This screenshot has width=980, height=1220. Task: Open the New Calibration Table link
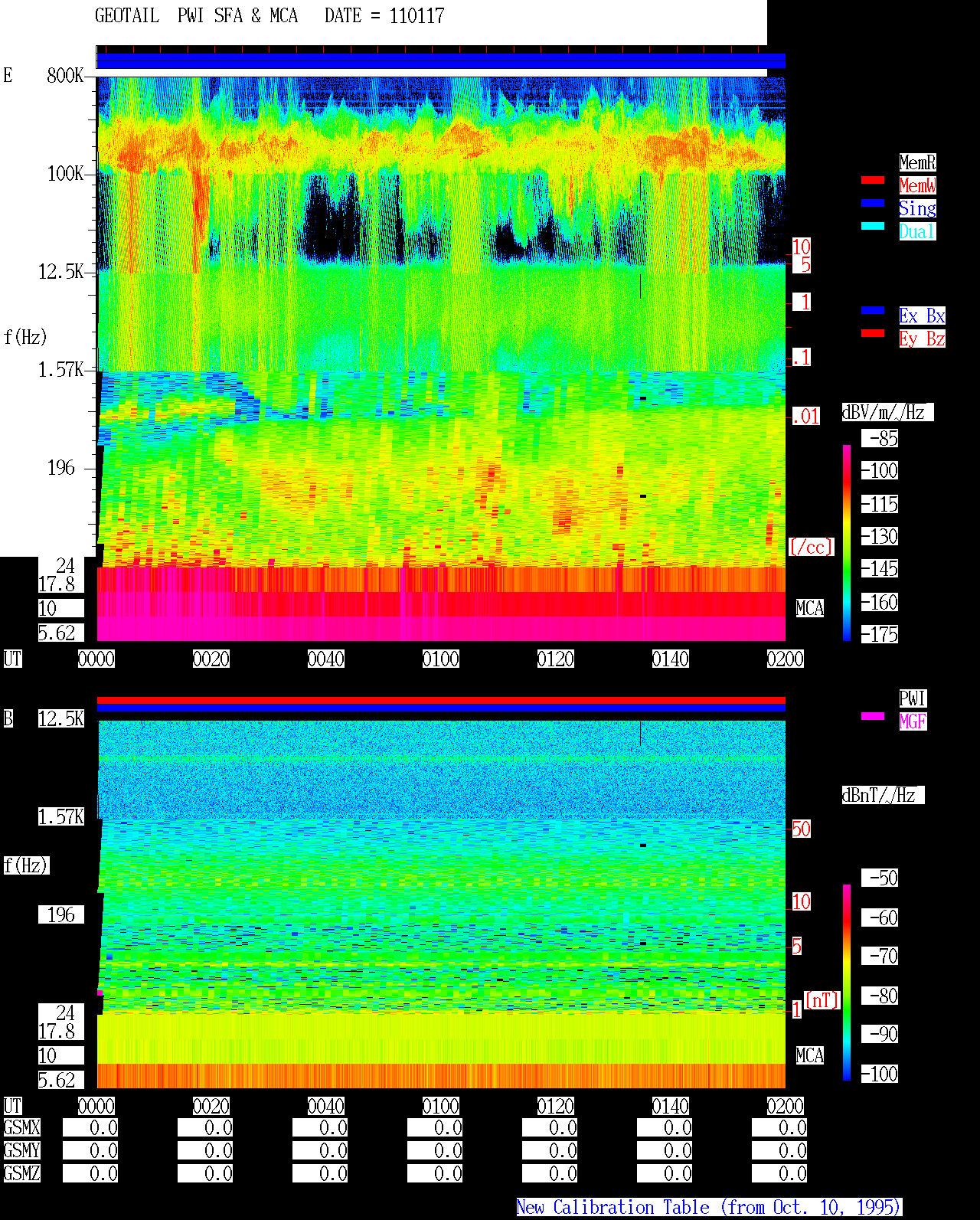pyautogui.click(x=709, y=1207)
